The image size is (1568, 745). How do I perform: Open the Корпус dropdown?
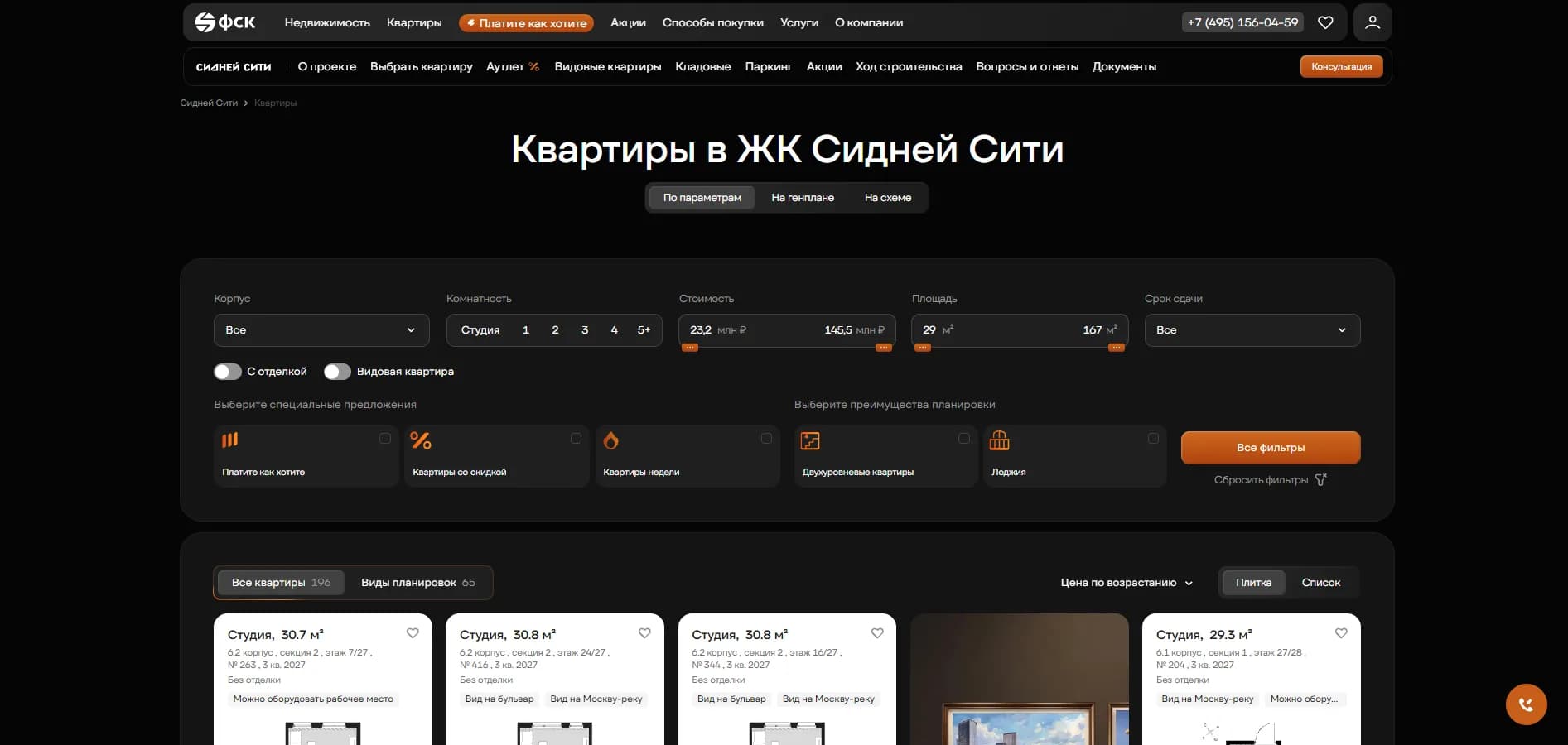point(321,330)
